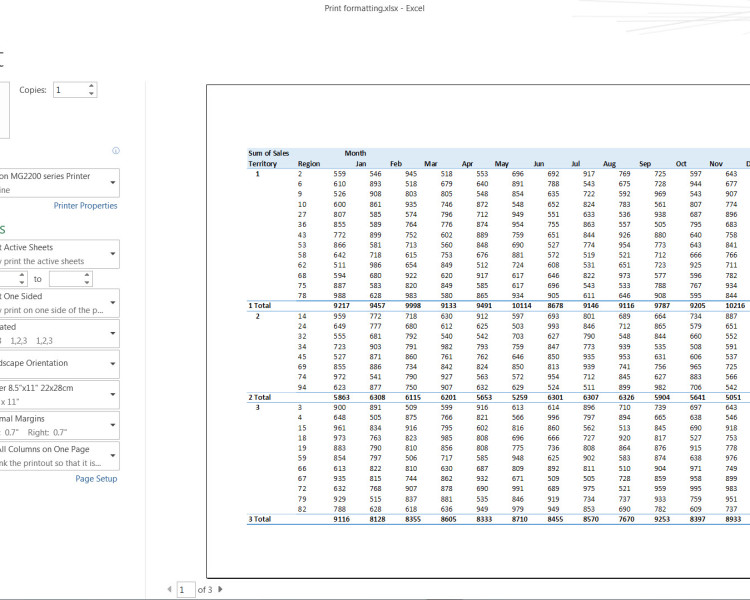
Task: Click the printer status info icon
Action: click(116, 151)
